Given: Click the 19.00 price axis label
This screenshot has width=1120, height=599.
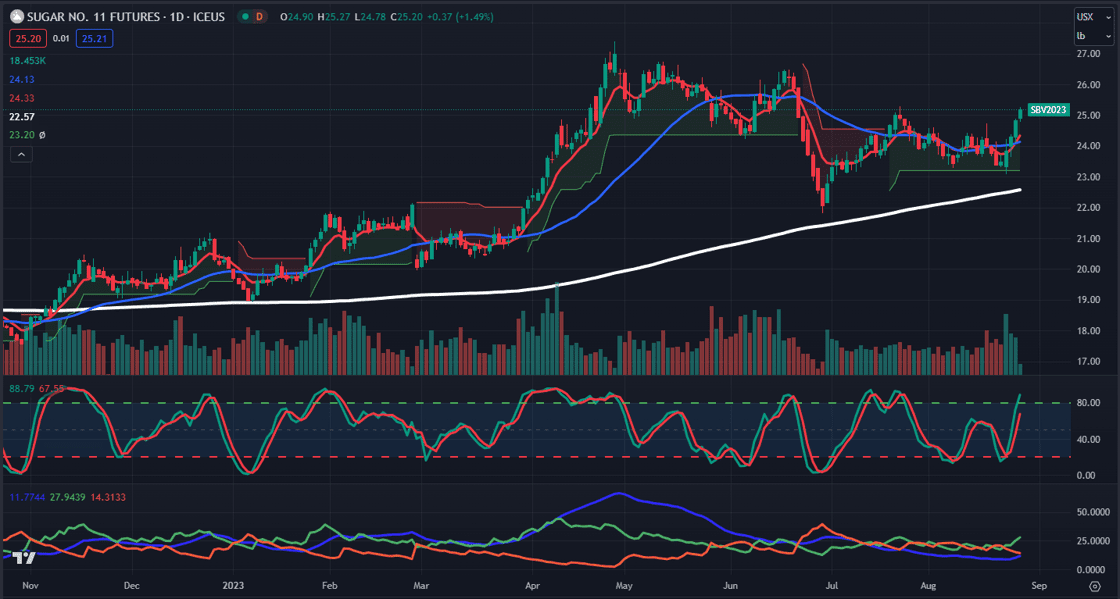Looking at the screenshot, I should pyautogui.click(x=1087, y=300).
